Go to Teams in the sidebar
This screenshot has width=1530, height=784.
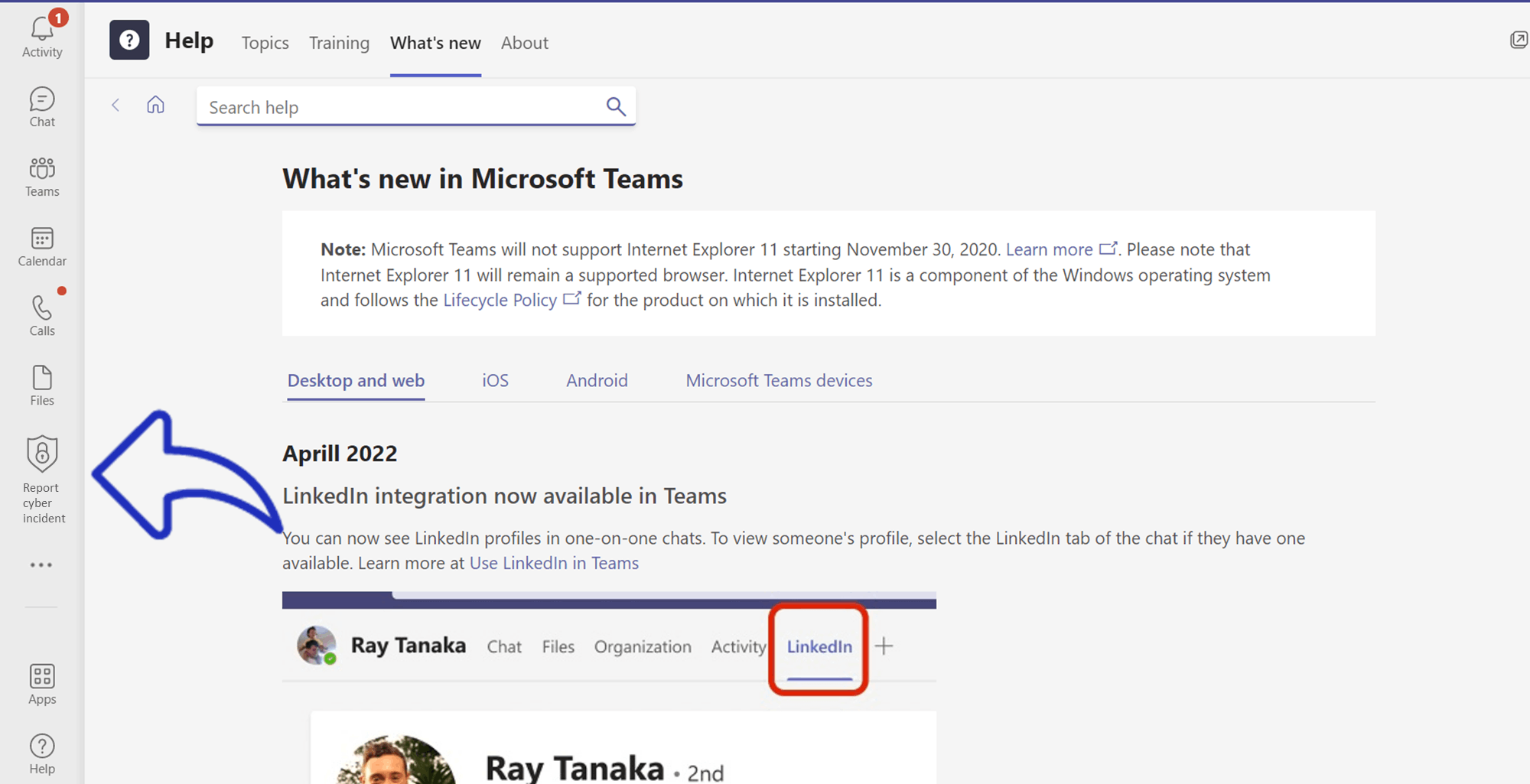tap(42, 177)
